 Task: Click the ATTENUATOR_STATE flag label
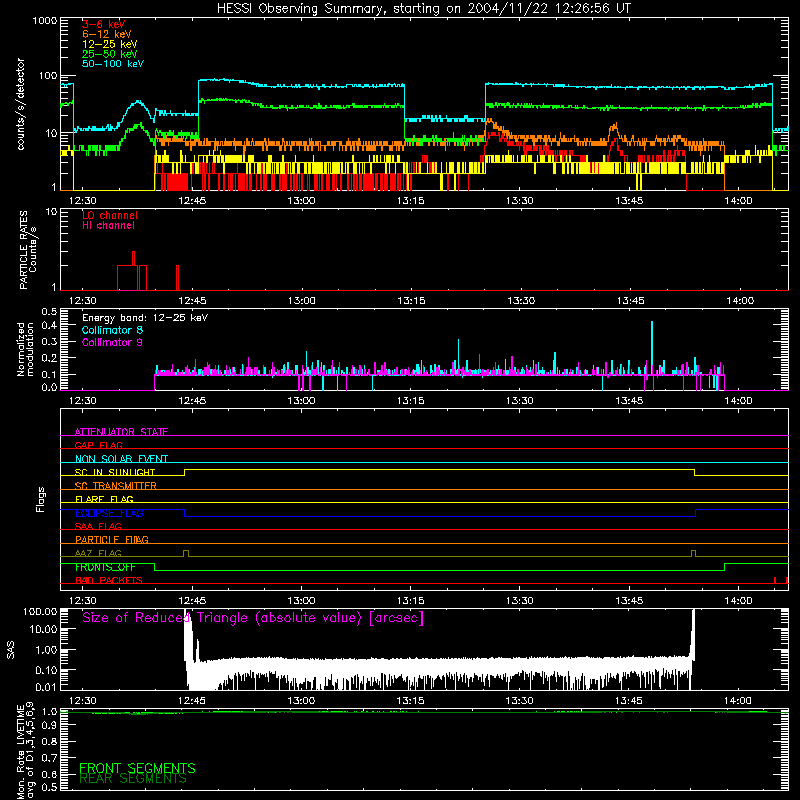click(x=121, y=432)
